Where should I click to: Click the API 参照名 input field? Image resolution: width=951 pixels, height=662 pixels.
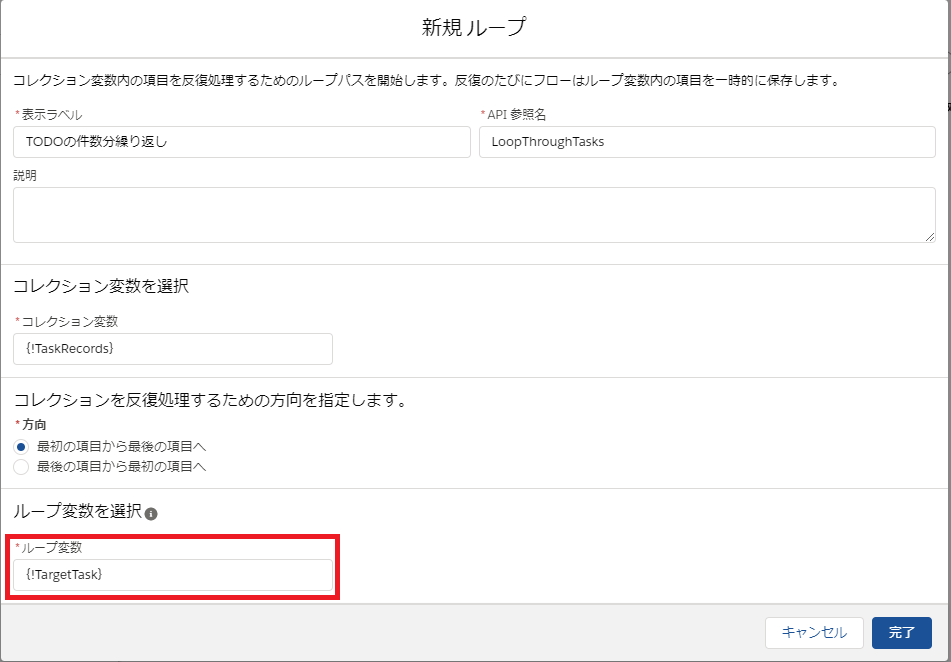click(x=707, y=142)
